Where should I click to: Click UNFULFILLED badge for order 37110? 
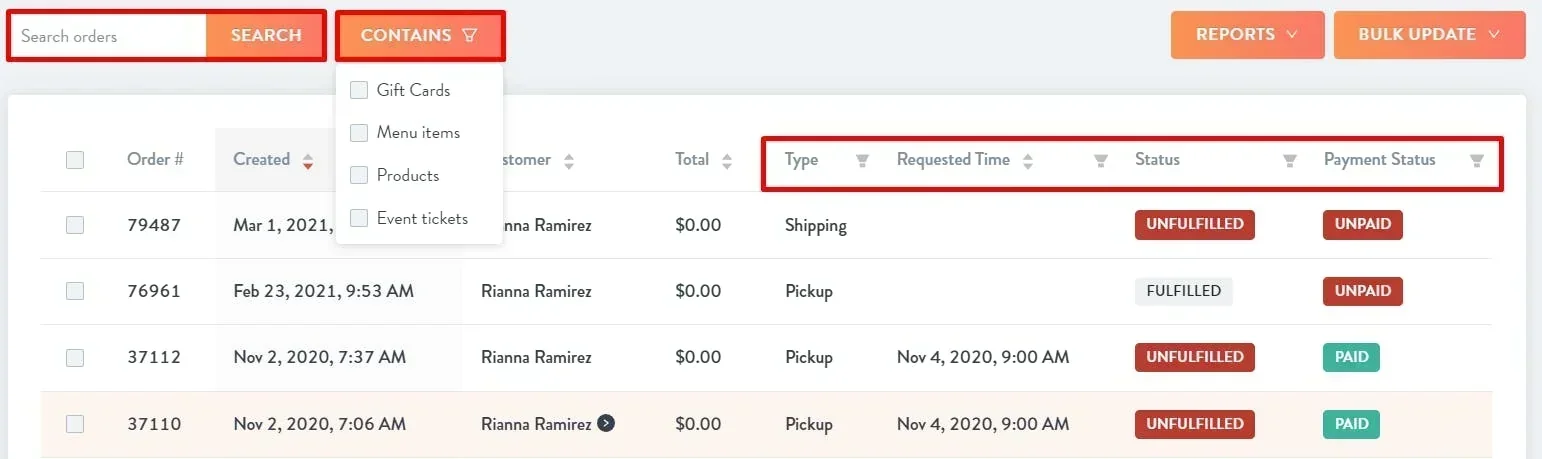coord(1194,424)
